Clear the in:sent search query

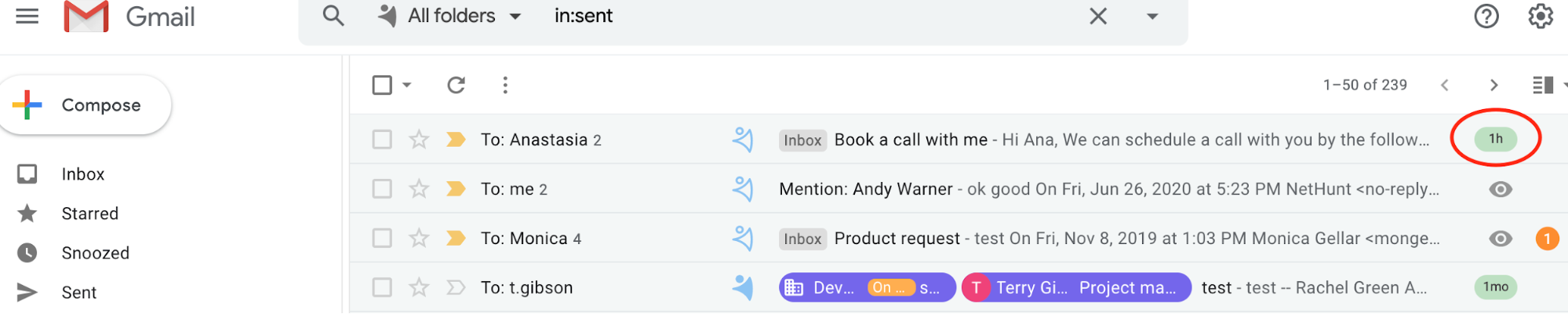[1098, 16]
